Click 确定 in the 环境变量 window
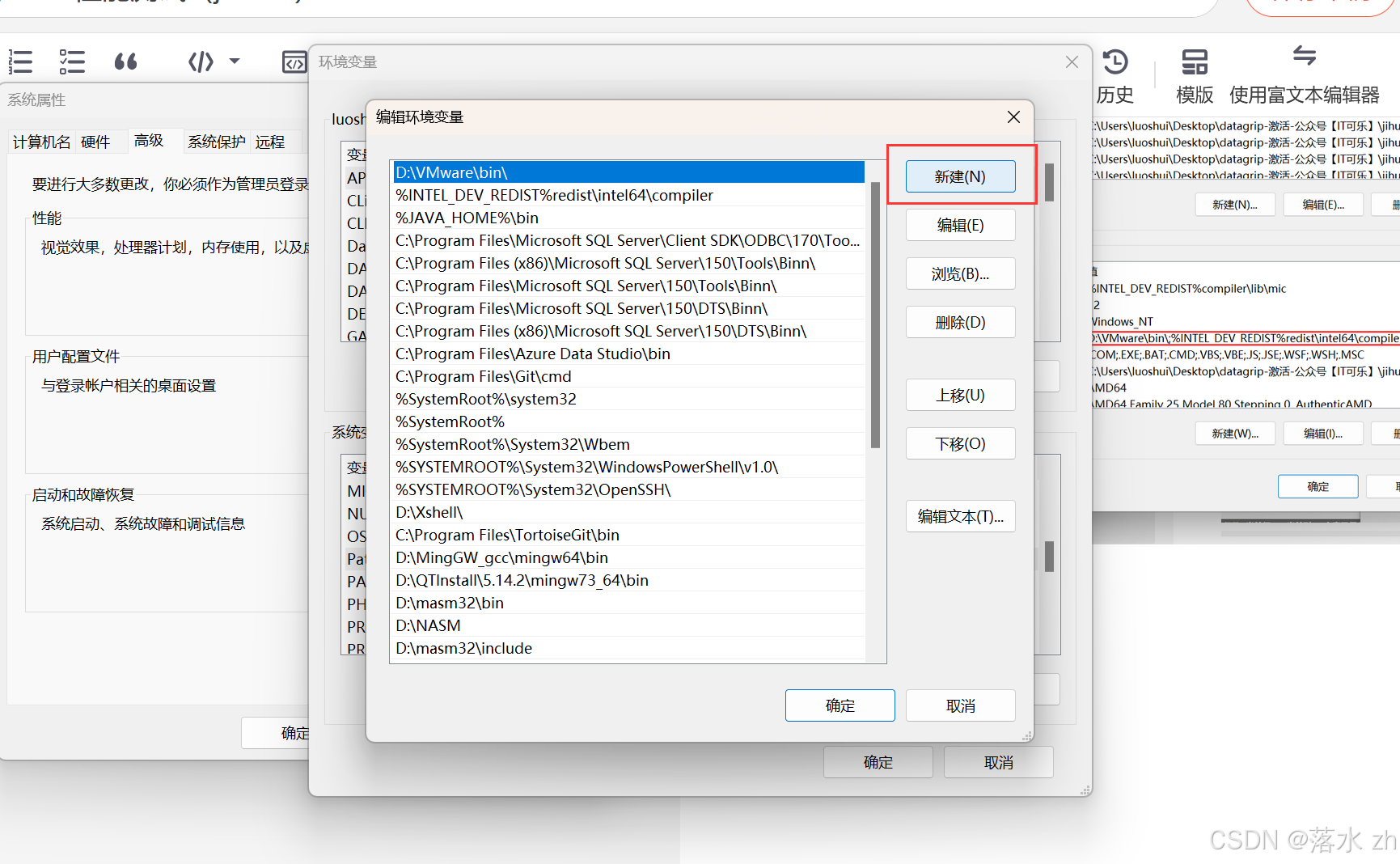This screenshot has width=1400, height=864. [878, 762]
